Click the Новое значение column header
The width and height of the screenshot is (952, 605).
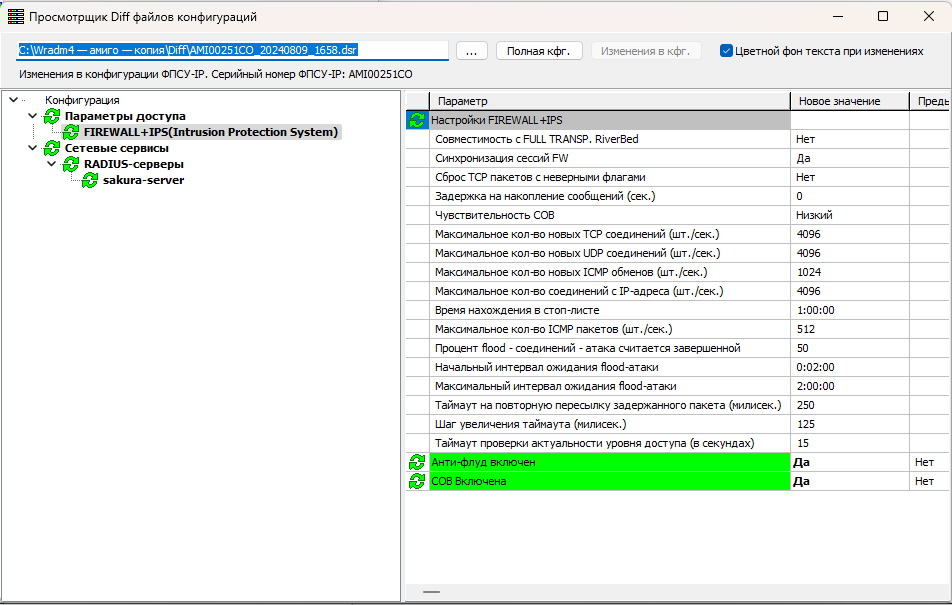[x=849, y=101]
